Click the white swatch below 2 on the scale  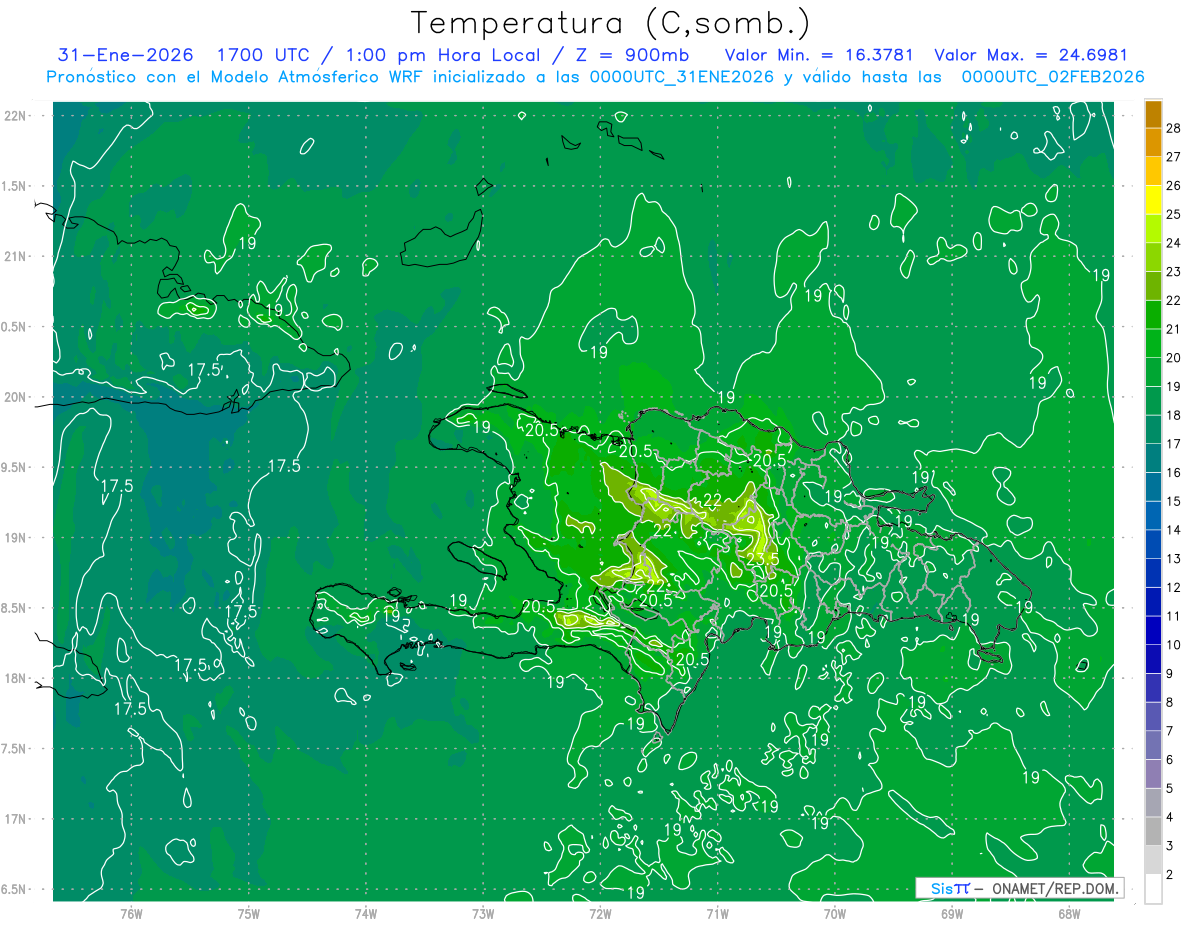(1153, 889)
